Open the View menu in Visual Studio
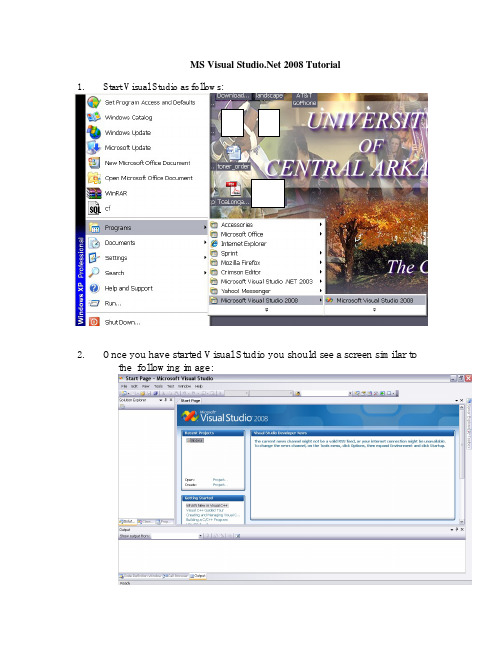The image size is (502, 649). pos(146,386)
